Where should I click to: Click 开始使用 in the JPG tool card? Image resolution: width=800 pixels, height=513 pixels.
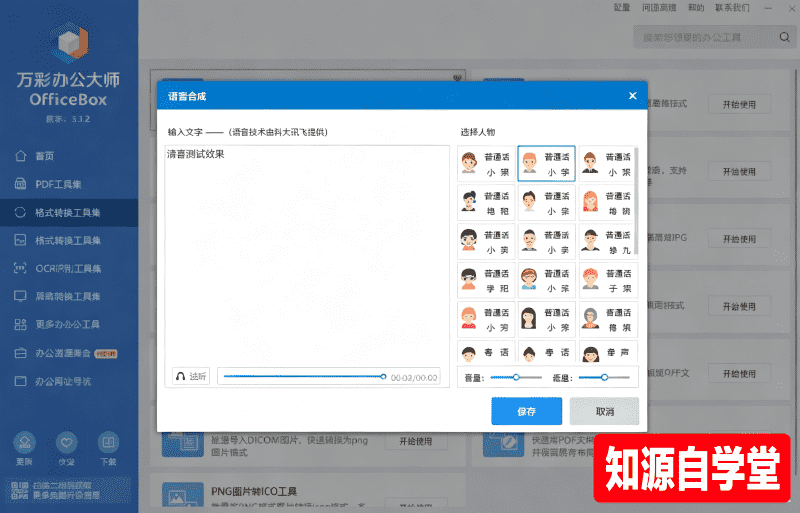[739, 239]
